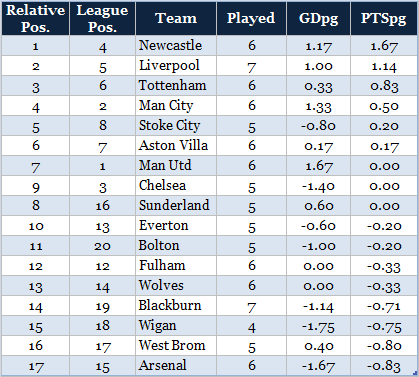
Task: Click Arsenal's PTSpg value -0.83
Action: point(384,366)
